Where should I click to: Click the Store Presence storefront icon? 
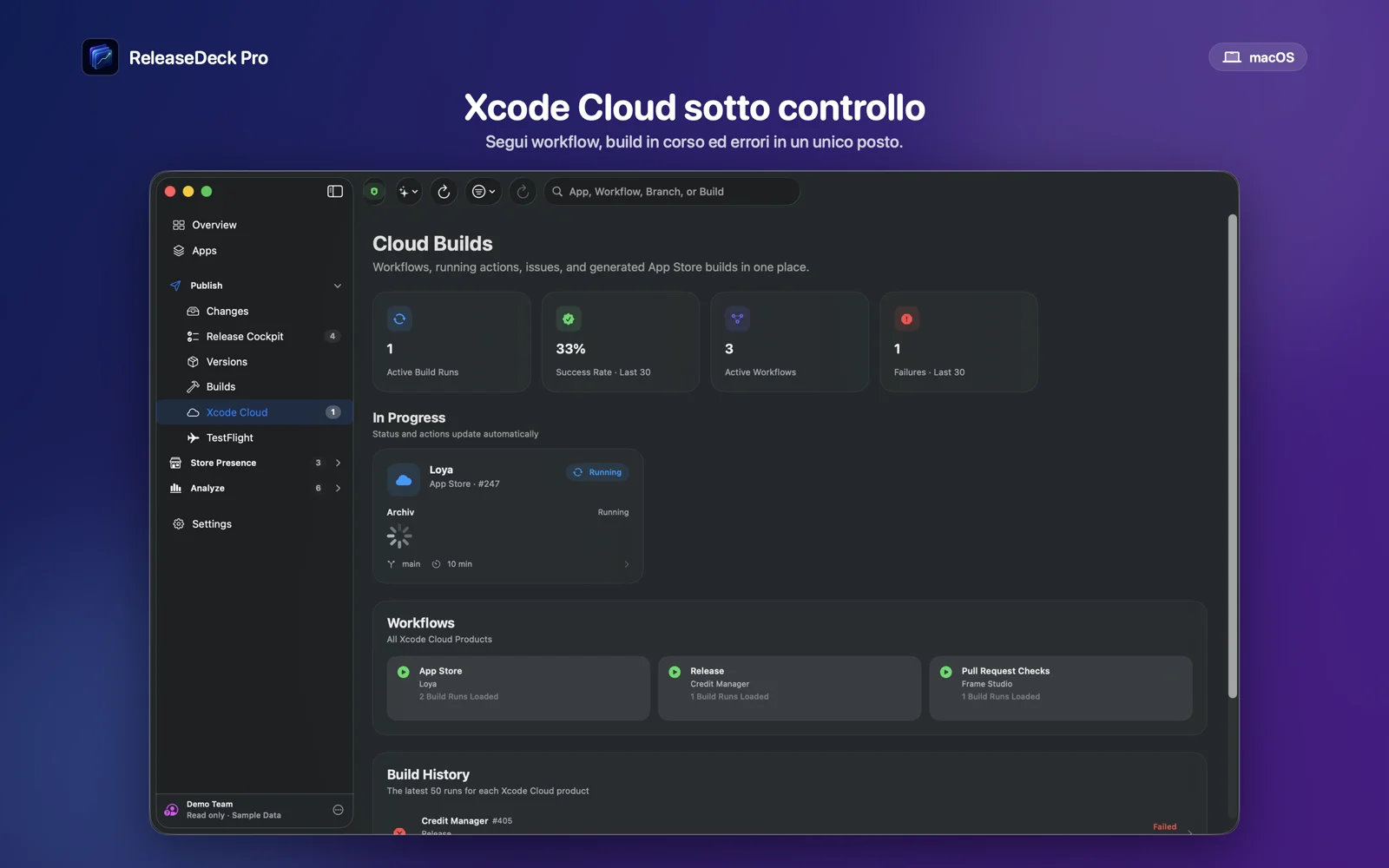click(175, 463)
